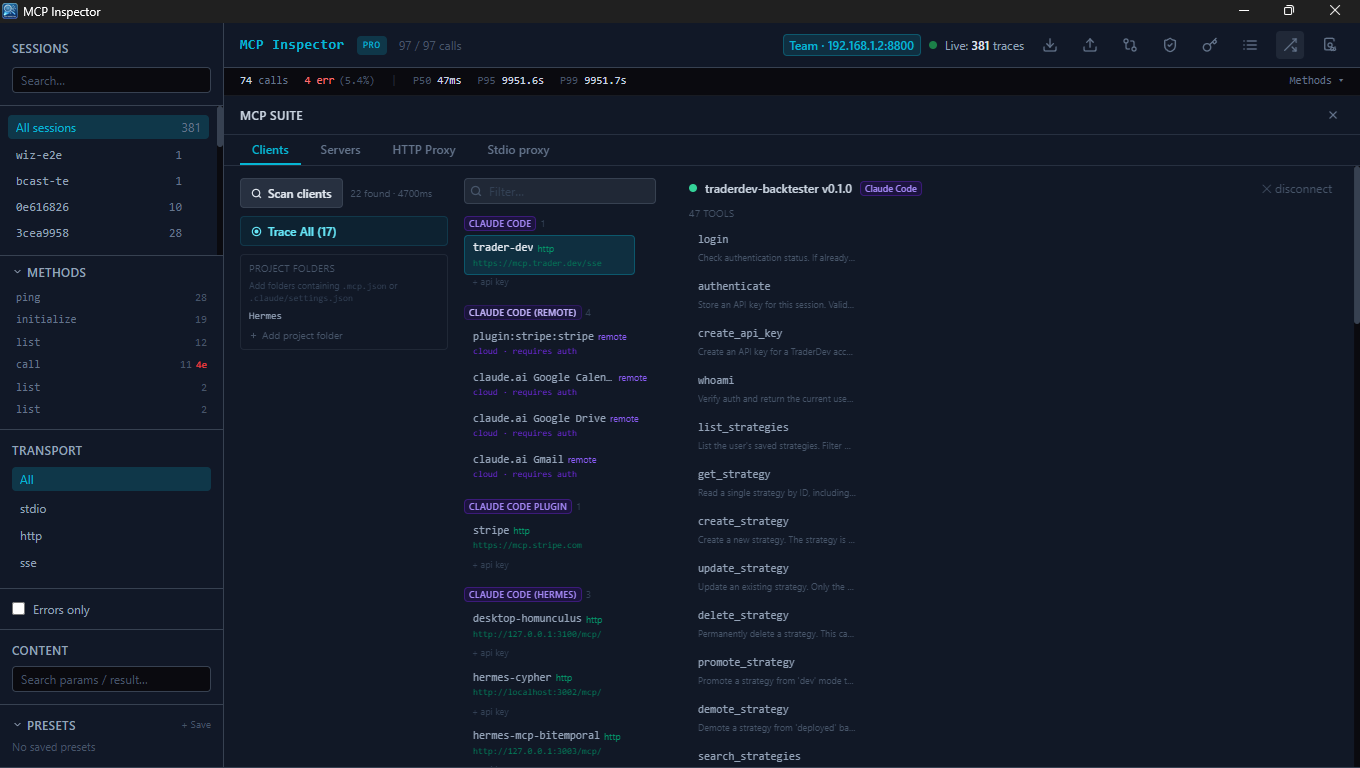
Task: Click the MCP Inspector app icon in title bar
Action: [x=10, y=11]
